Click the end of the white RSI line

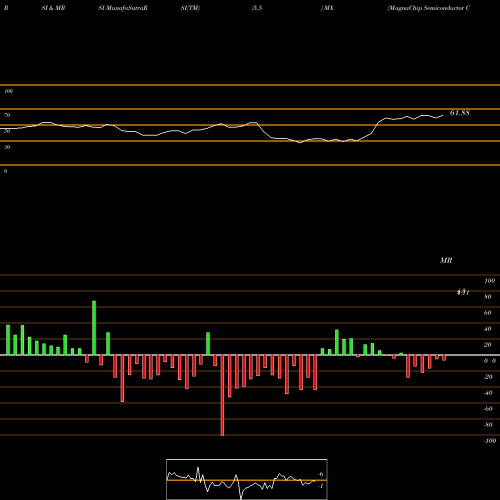(x=443, y=116)
